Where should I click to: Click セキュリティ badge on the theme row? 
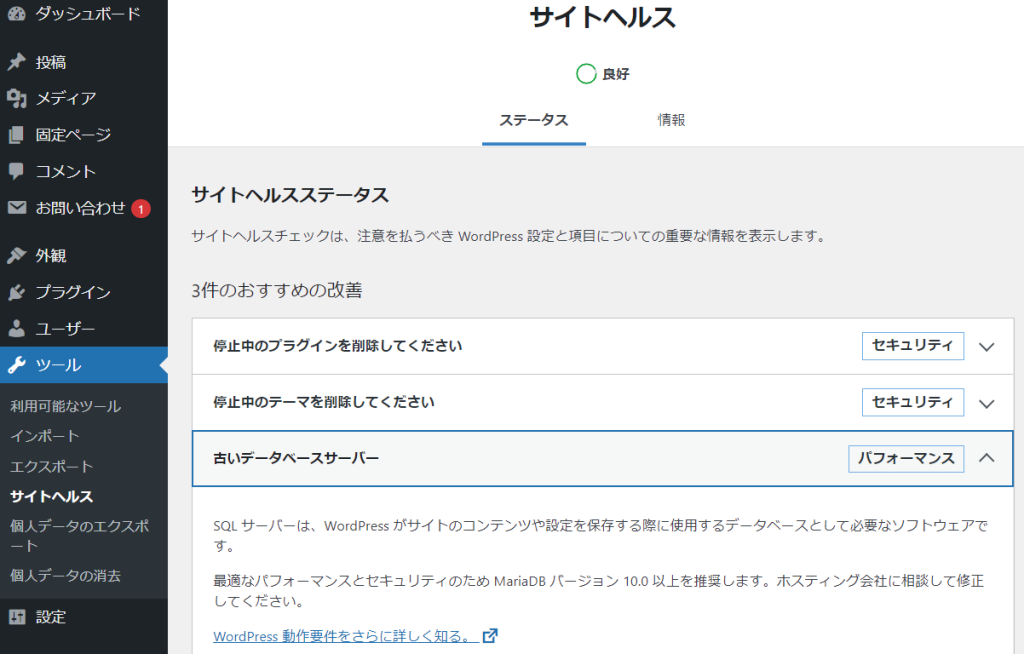tap(912, 402)
